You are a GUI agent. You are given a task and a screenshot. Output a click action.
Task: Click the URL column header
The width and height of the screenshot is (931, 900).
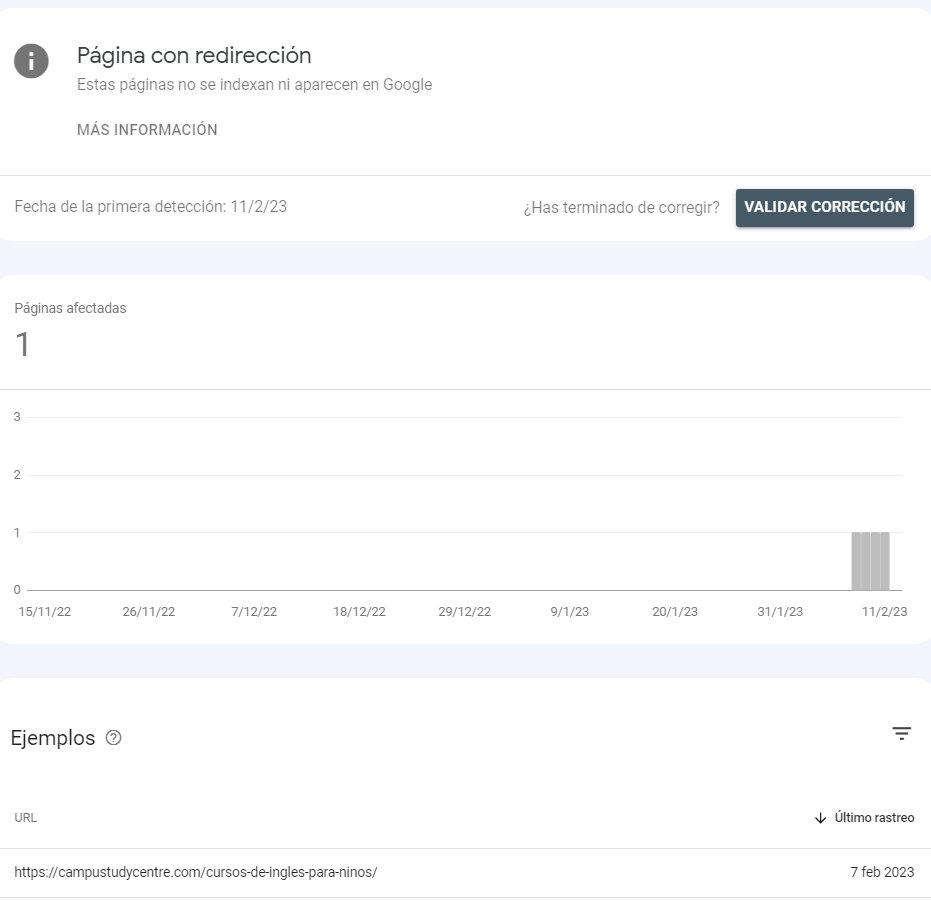coord(26,817)
